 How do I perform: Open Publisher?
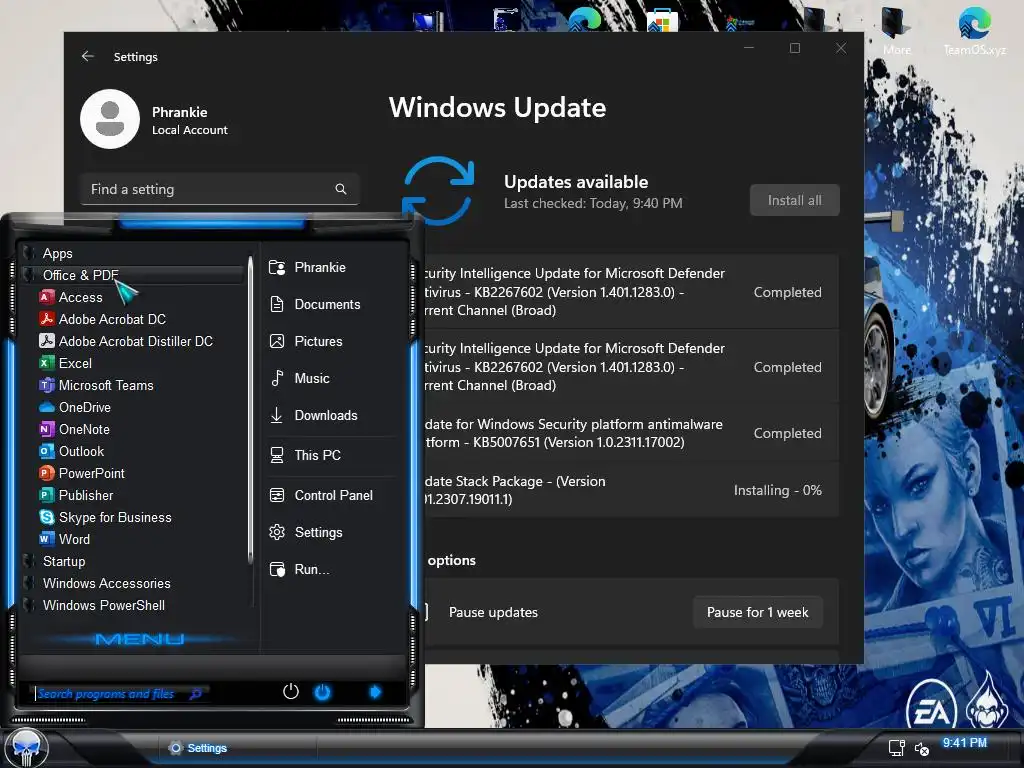[x=76, y=495]
